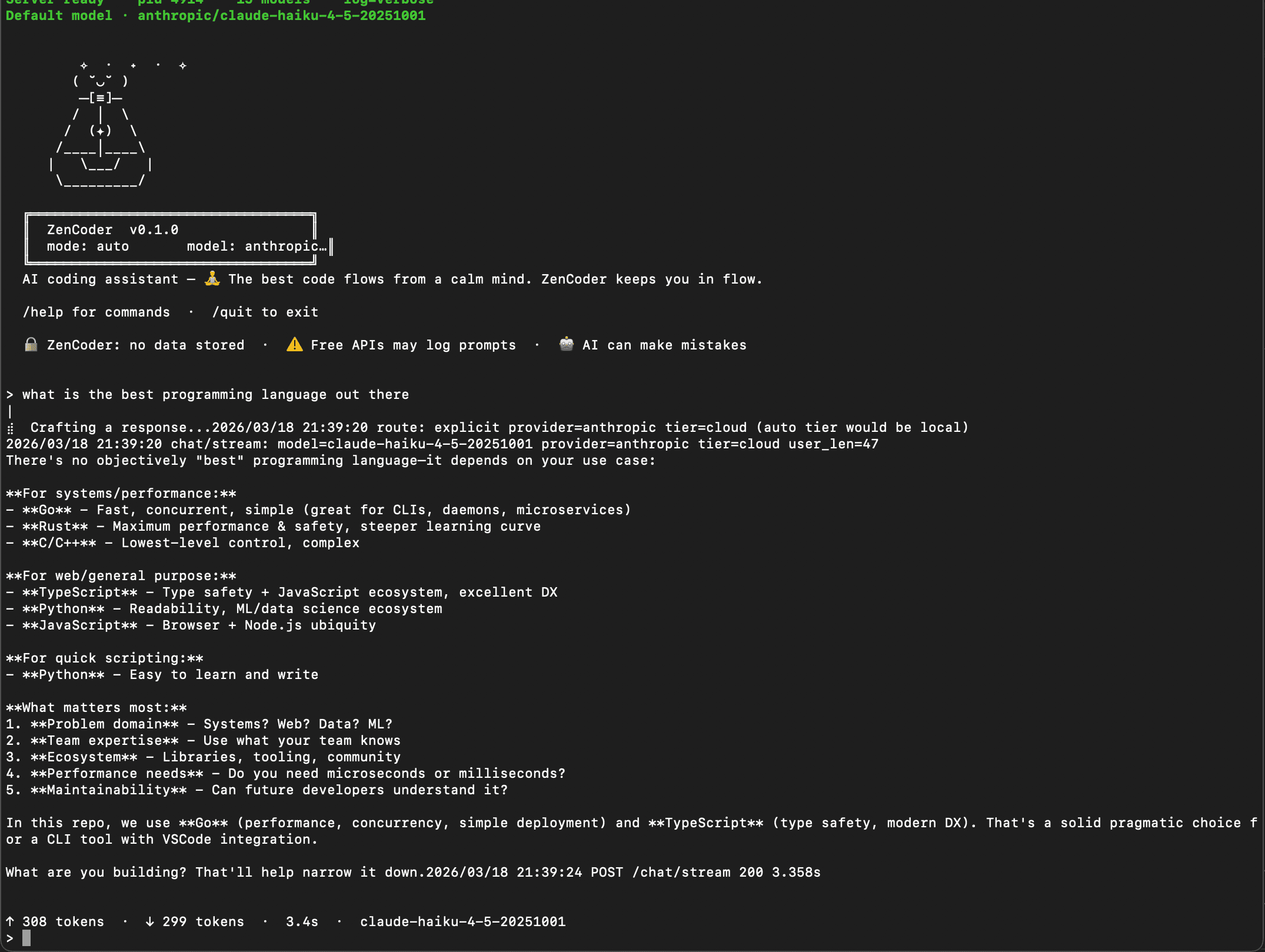Click the robot face icon
1265x952 pixels.
click(565, 345)
